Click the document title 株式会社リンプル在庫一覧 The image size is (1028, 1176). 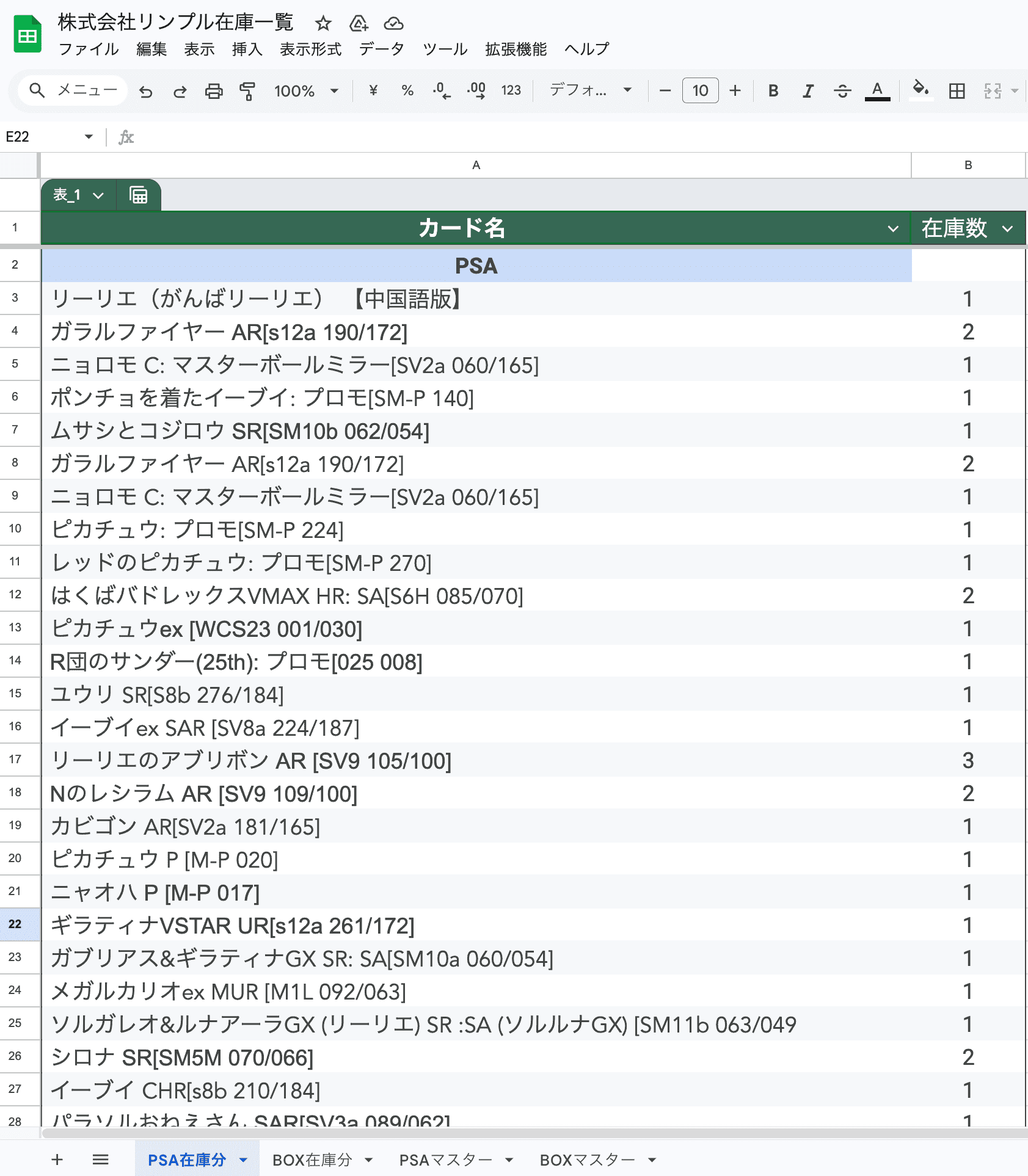176,23
